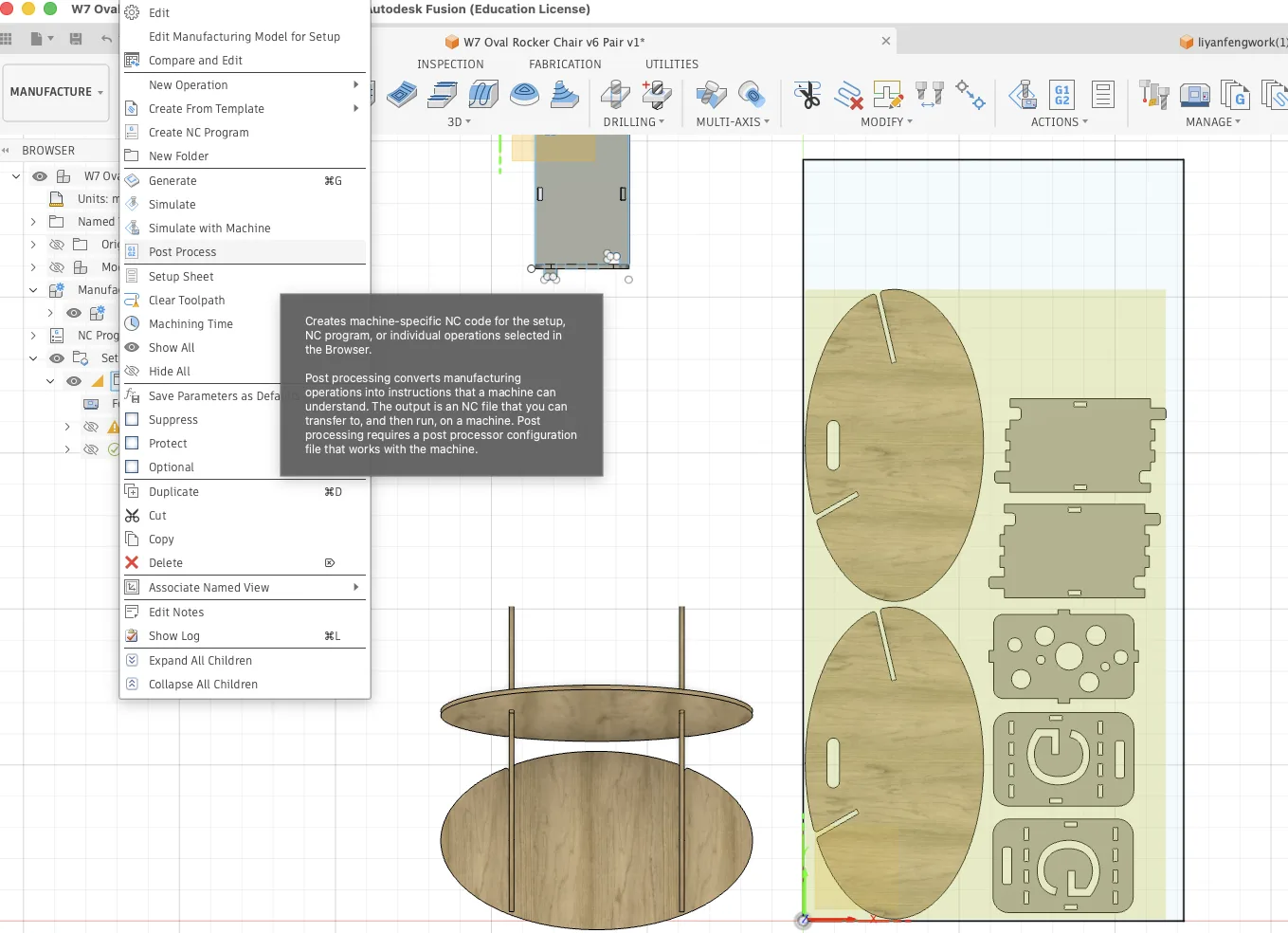Viewport: 1288px width, 933px height.
Task: Check the Optional checkbox
Action: (132, 466)
